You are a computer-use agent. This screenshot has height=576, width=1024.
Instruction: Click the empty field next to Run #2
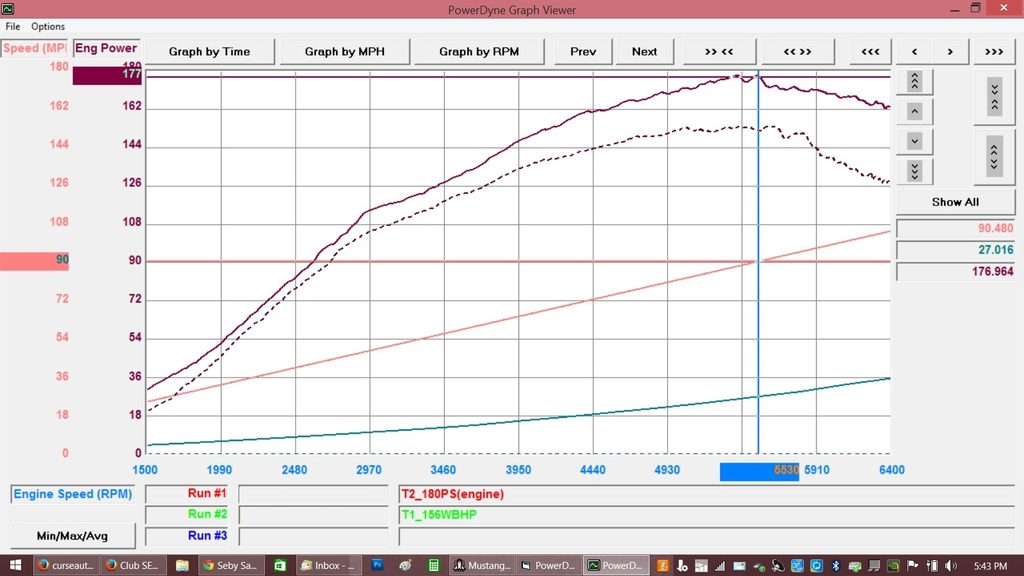coord(313,515)
